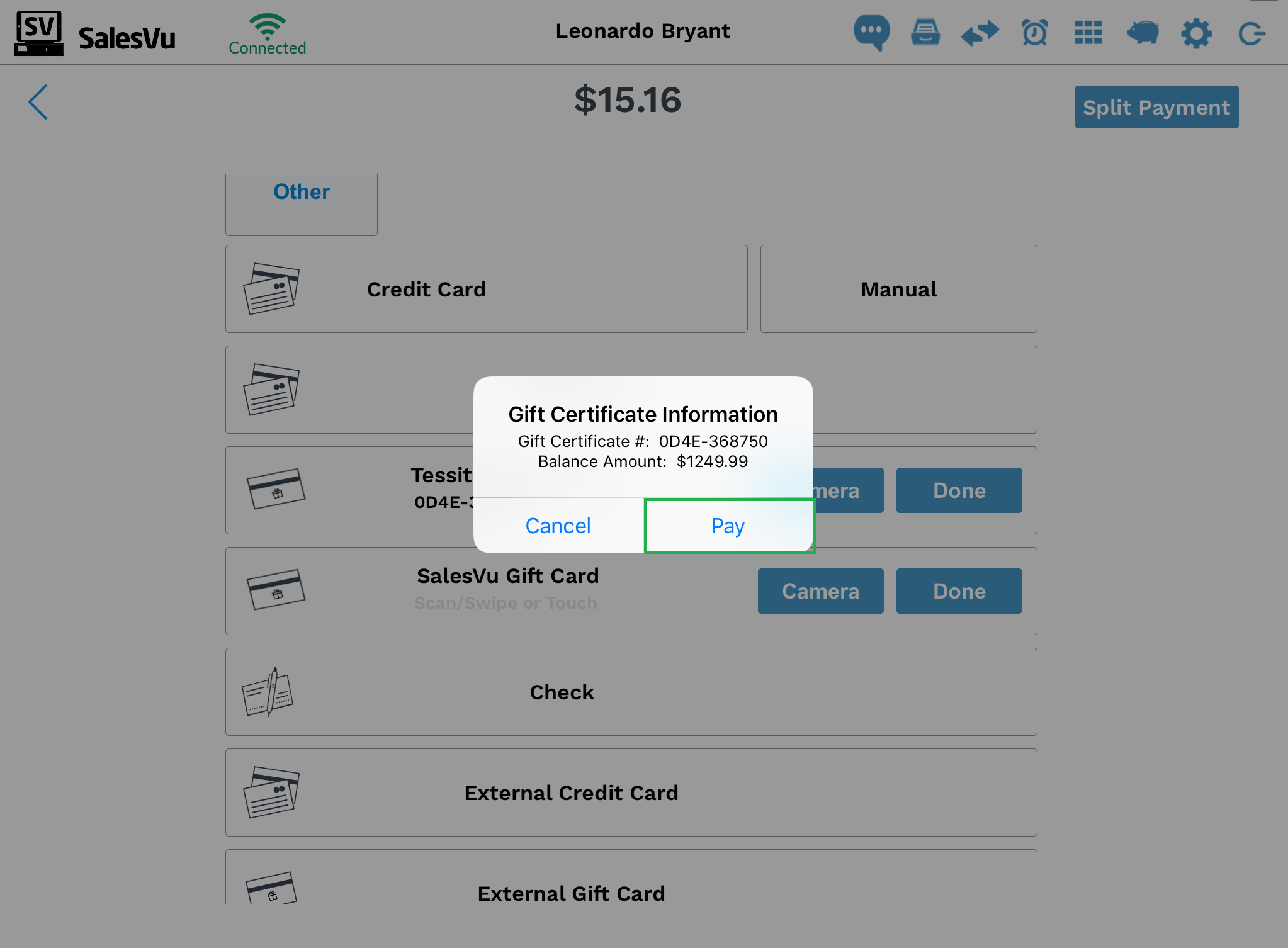1288x948 pixels.
Task: Click the SalesVu logo
Action: point(94,33)
